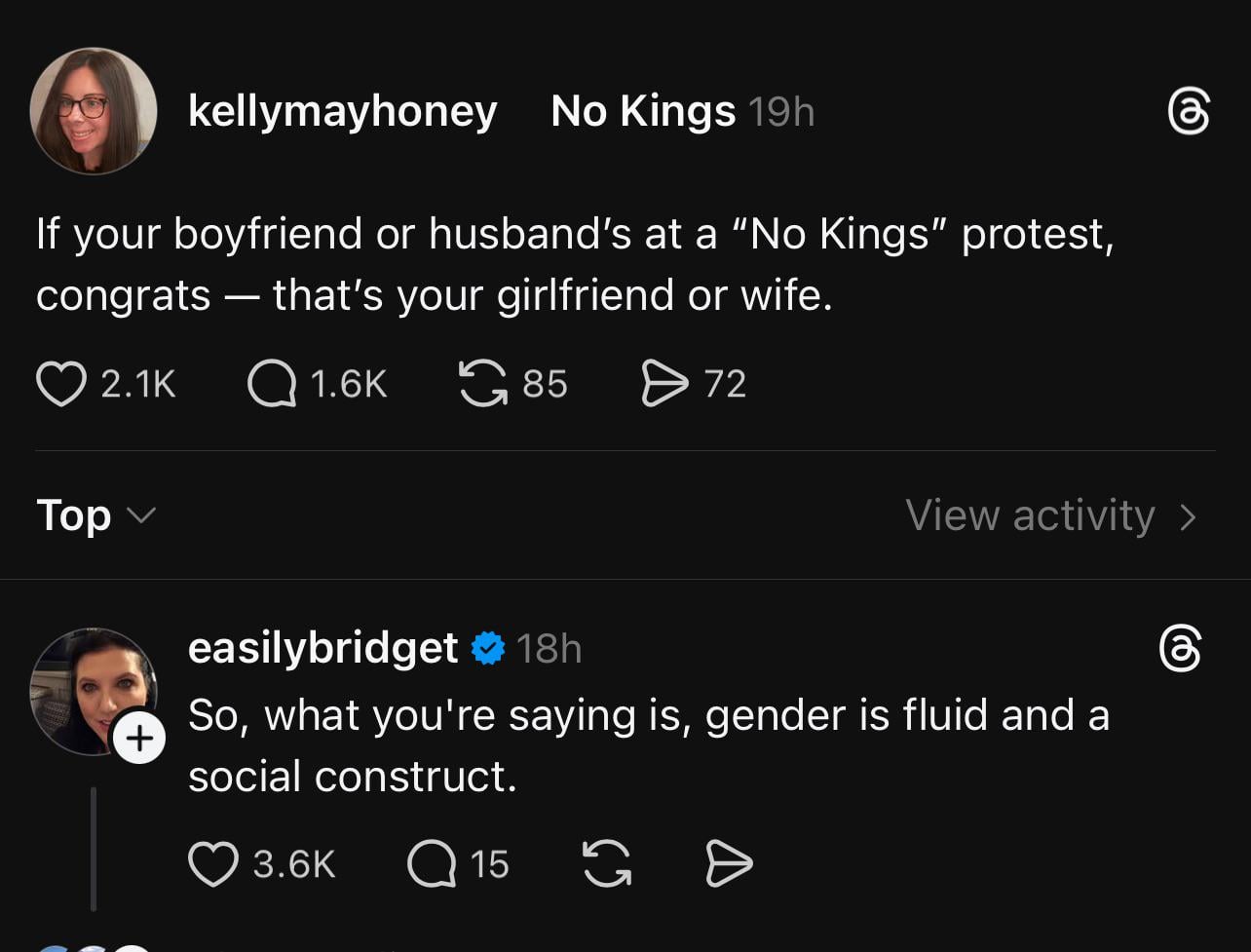
Task: Like easilybridget's reply with heart icon
Action: [212, 864]
